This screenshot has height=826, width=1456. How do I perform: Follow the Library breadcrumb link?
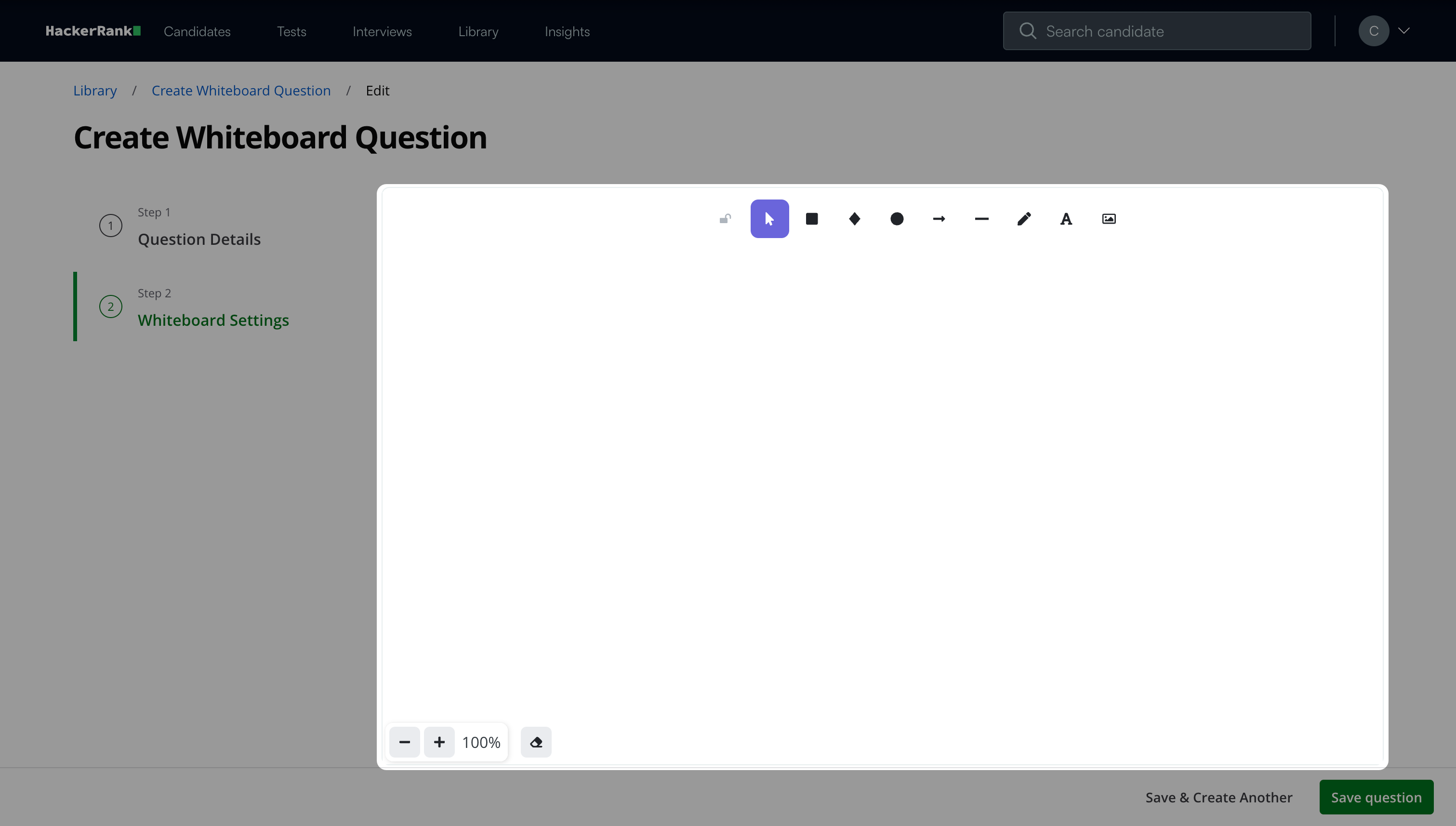coord(95,91)
